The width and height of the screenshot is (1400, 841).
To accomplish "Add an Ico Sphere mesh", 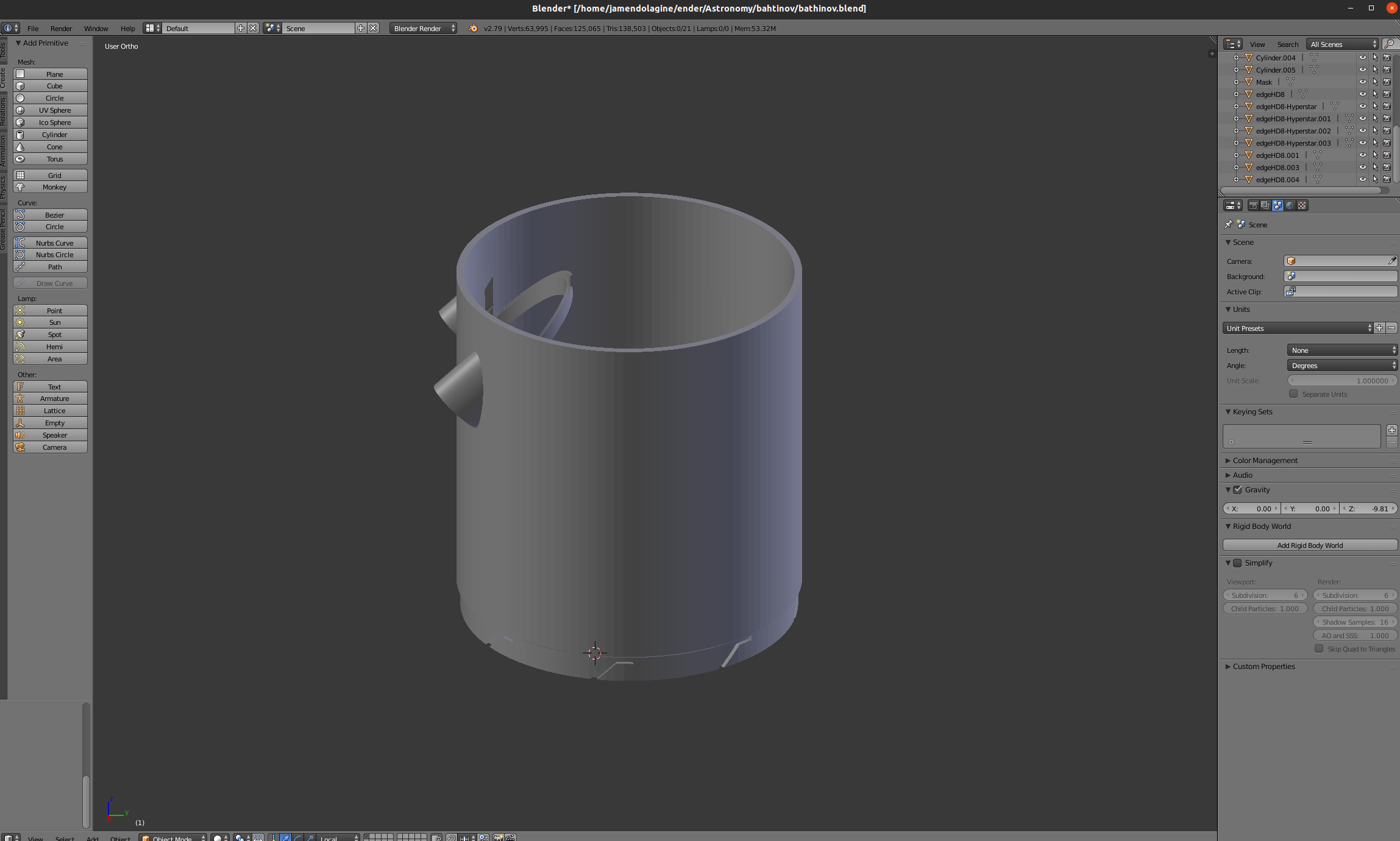I will pos(50,122).
